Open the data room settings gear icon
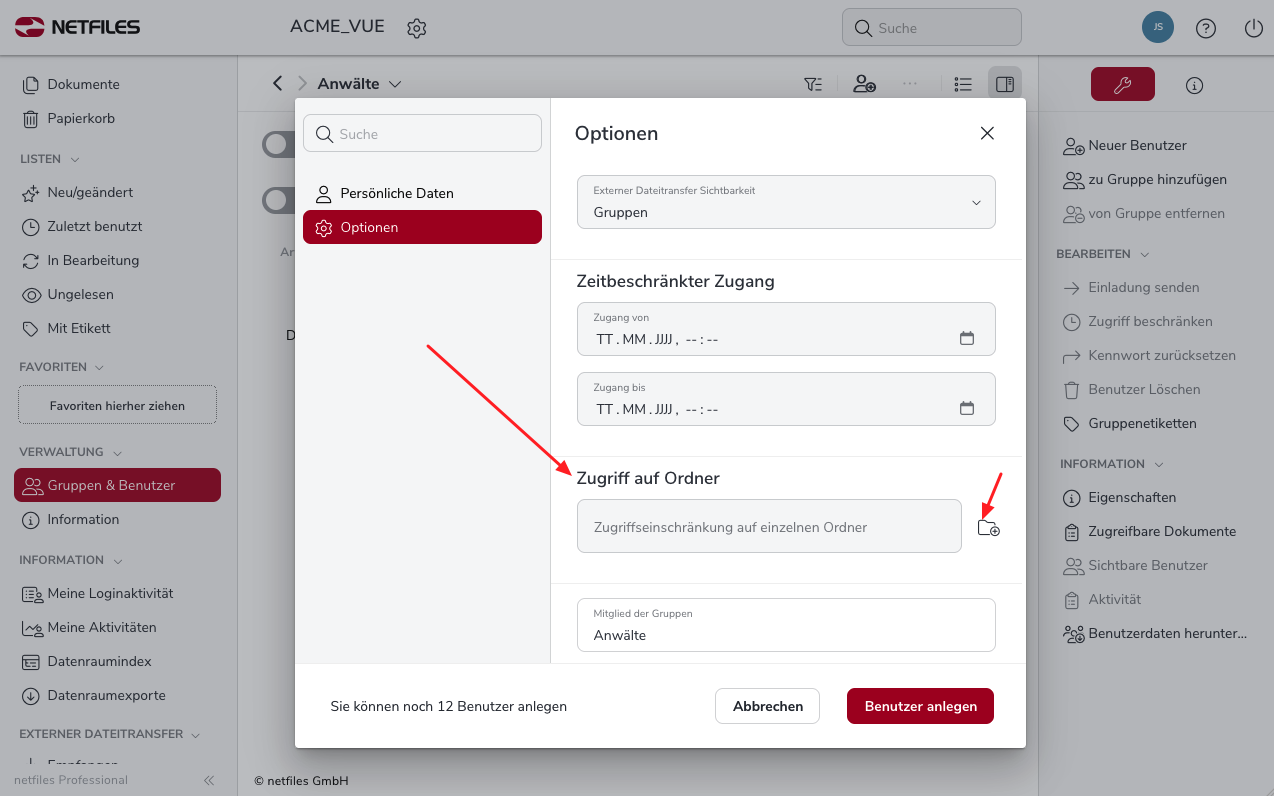Viewport: 1274px width, 796px height. [x=417, y=29]
